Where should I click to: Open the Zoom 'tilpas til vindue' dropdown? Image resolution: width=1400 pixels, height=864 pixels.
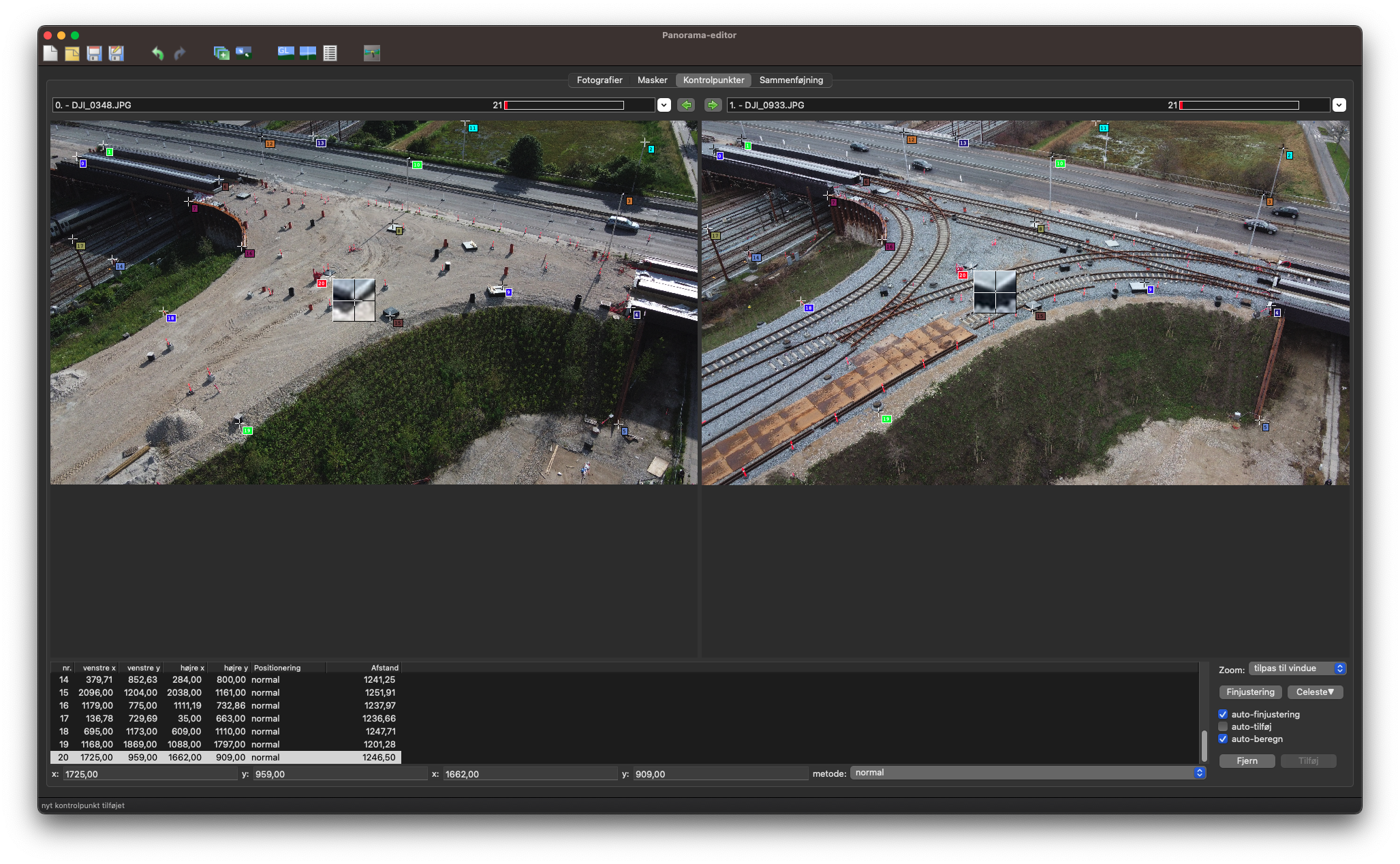point(1297,668)
